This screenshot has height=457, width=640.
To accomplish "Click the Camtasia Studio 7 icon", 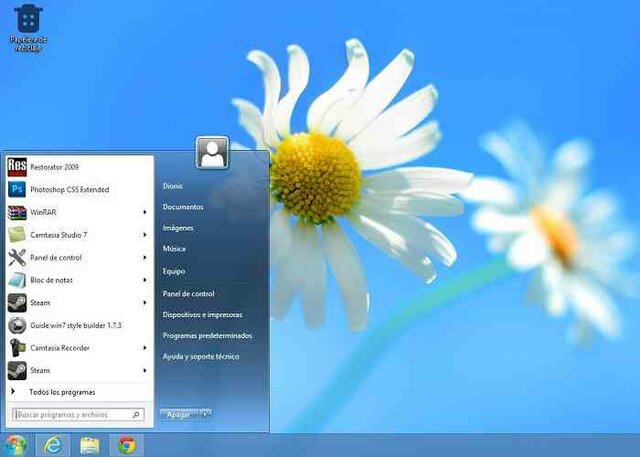I will (x=17, y=235).
